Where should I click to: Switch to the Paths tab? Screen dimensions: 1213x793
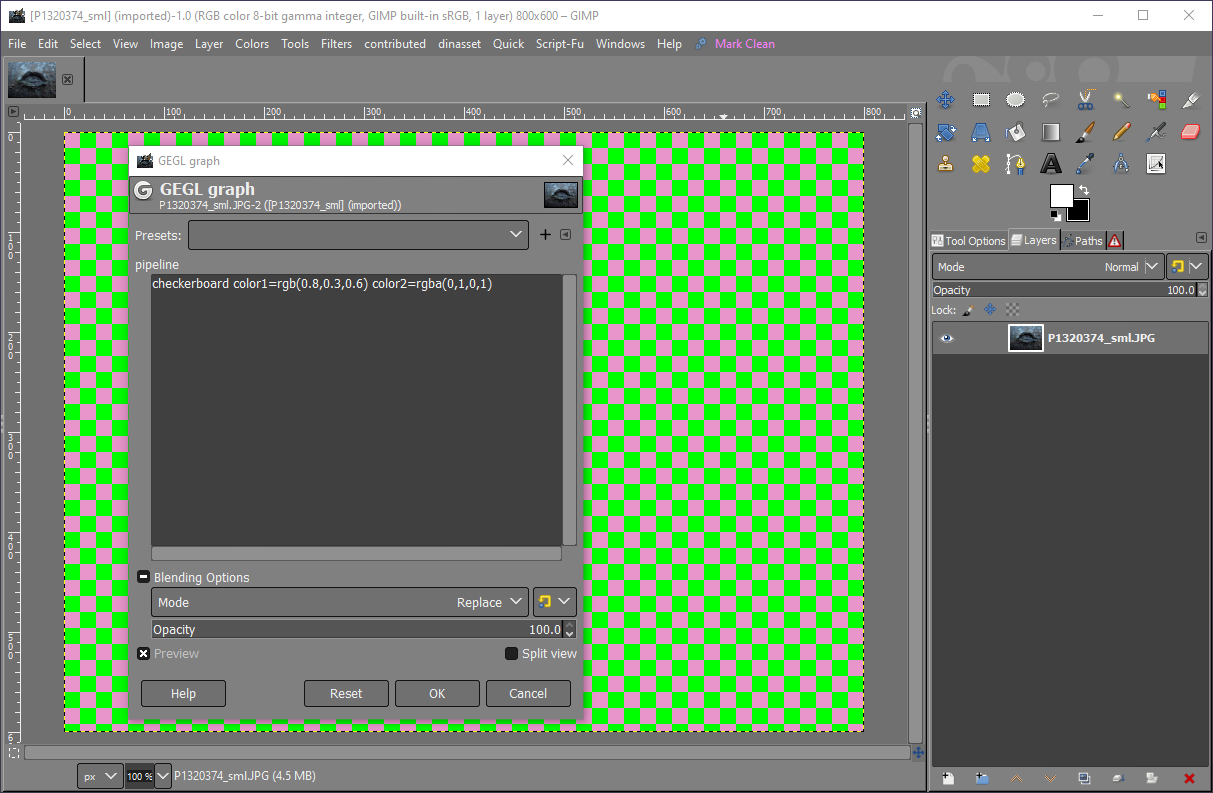pos(1082,240)
